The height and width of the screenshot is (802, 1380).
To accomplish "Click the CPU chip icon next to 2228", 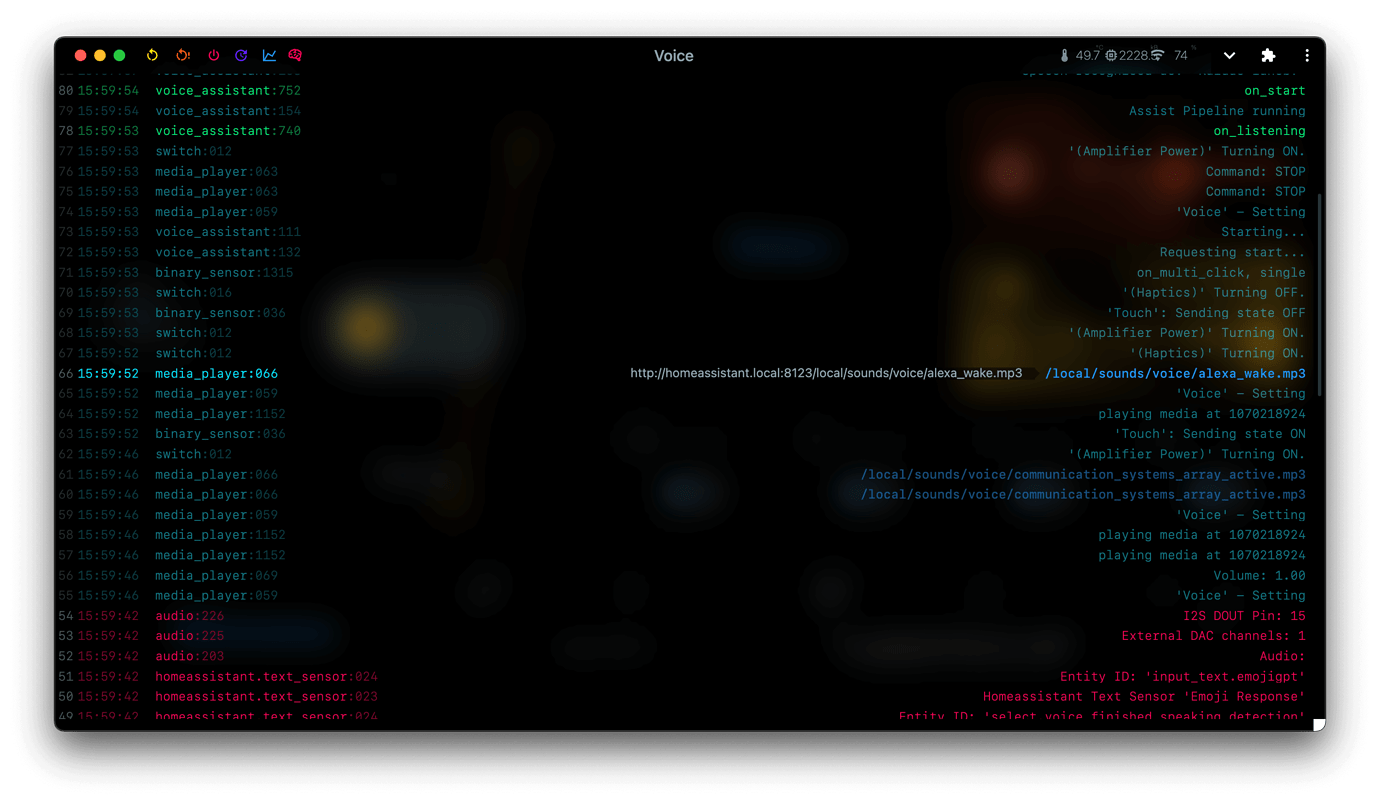I will (1110, 55).
